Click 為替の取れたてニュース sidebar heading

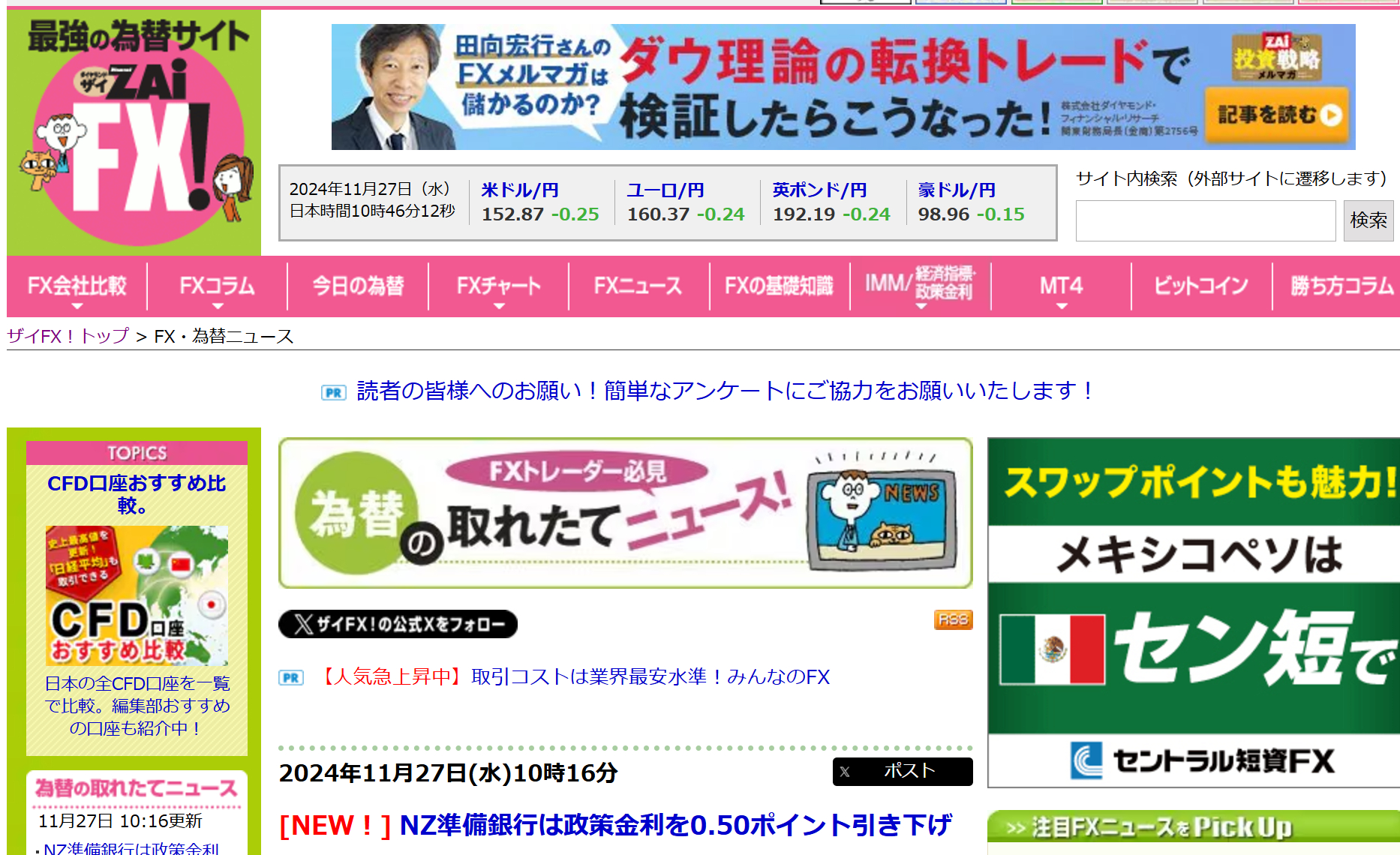pyautogui.click(x=136, y=788)
